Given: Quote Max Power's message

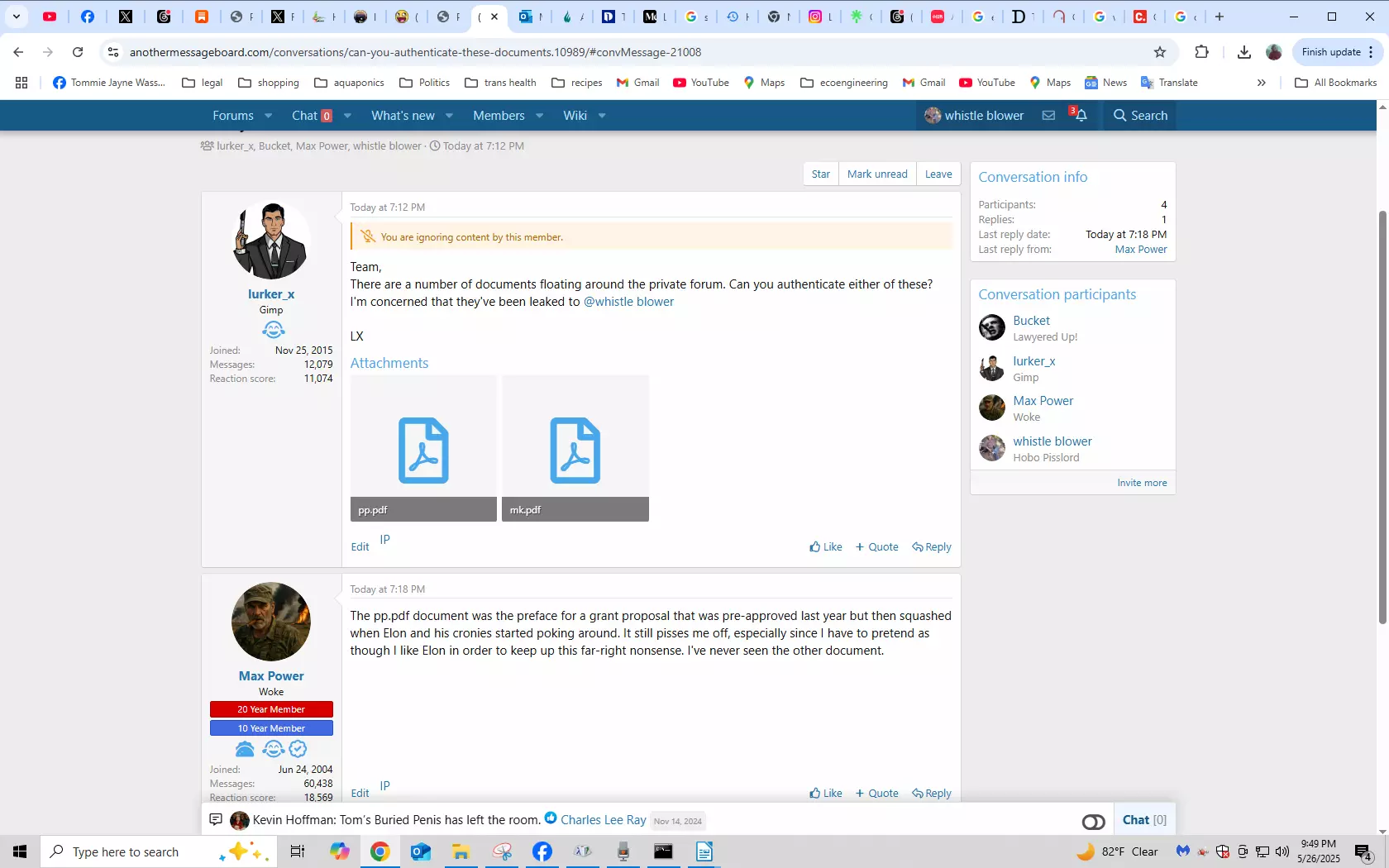Looking at the screenshot, I should pyautogui.click(x=876, y=794).
